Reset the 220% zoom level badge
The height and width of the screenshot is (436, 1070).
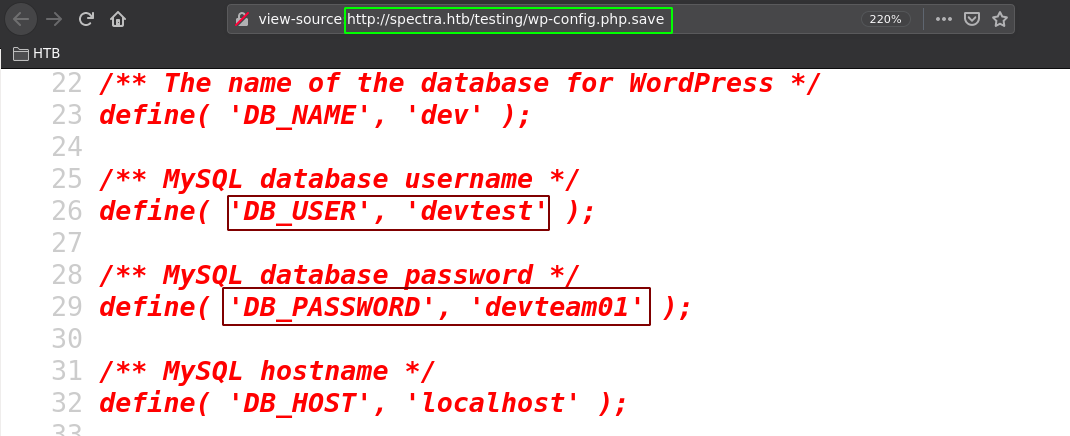coord(884,19)
